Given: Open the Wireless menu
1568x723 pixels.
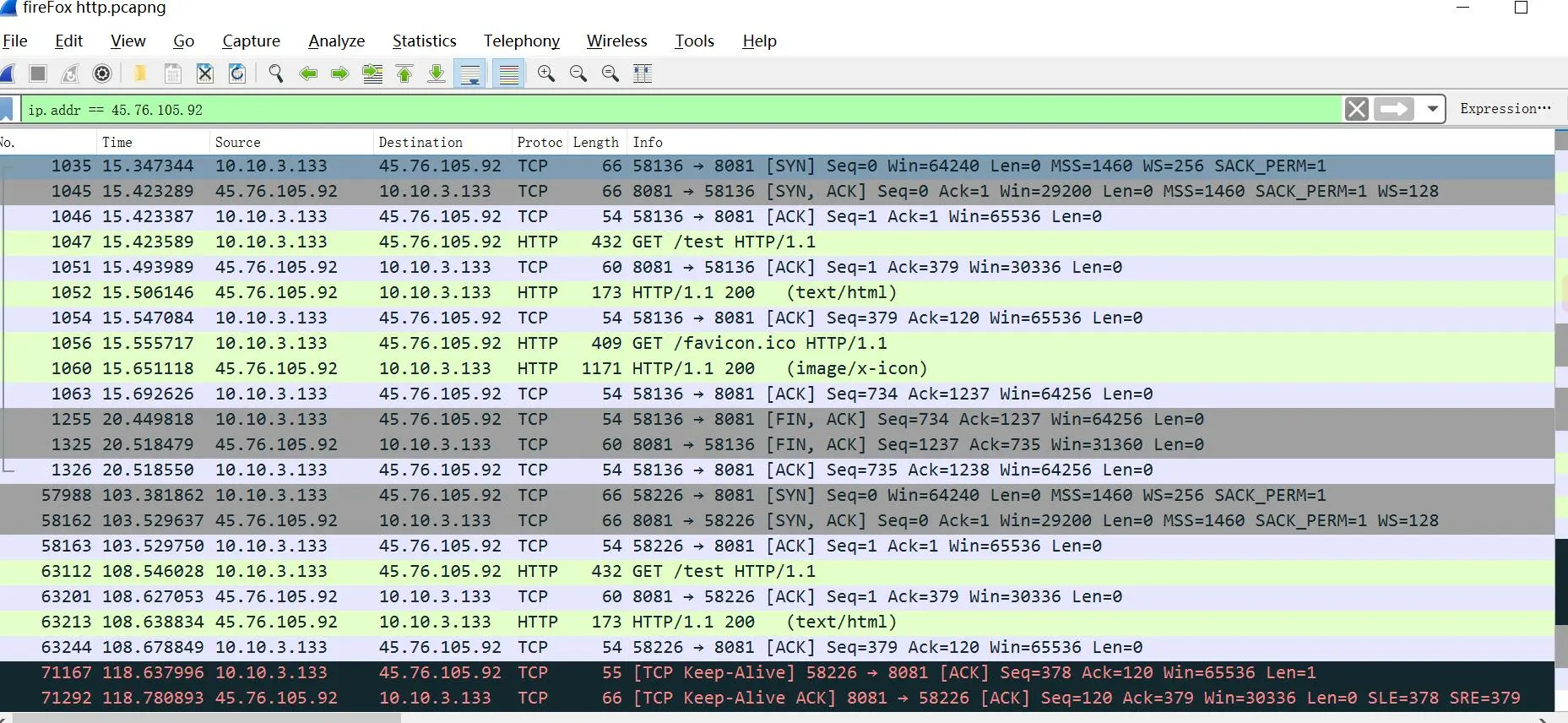Looking at the screenshot, I should [617, 41].
